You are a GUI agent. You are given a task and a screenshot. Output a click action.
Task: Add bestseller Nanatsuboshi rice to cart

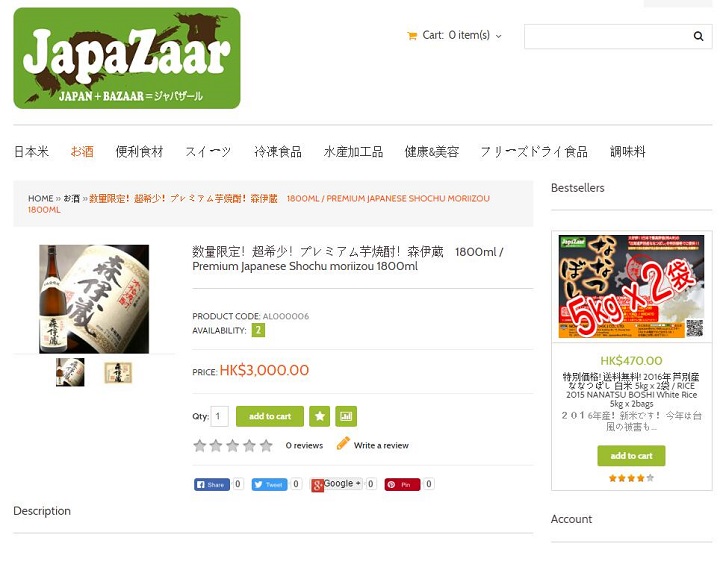[x=631, y=456]
